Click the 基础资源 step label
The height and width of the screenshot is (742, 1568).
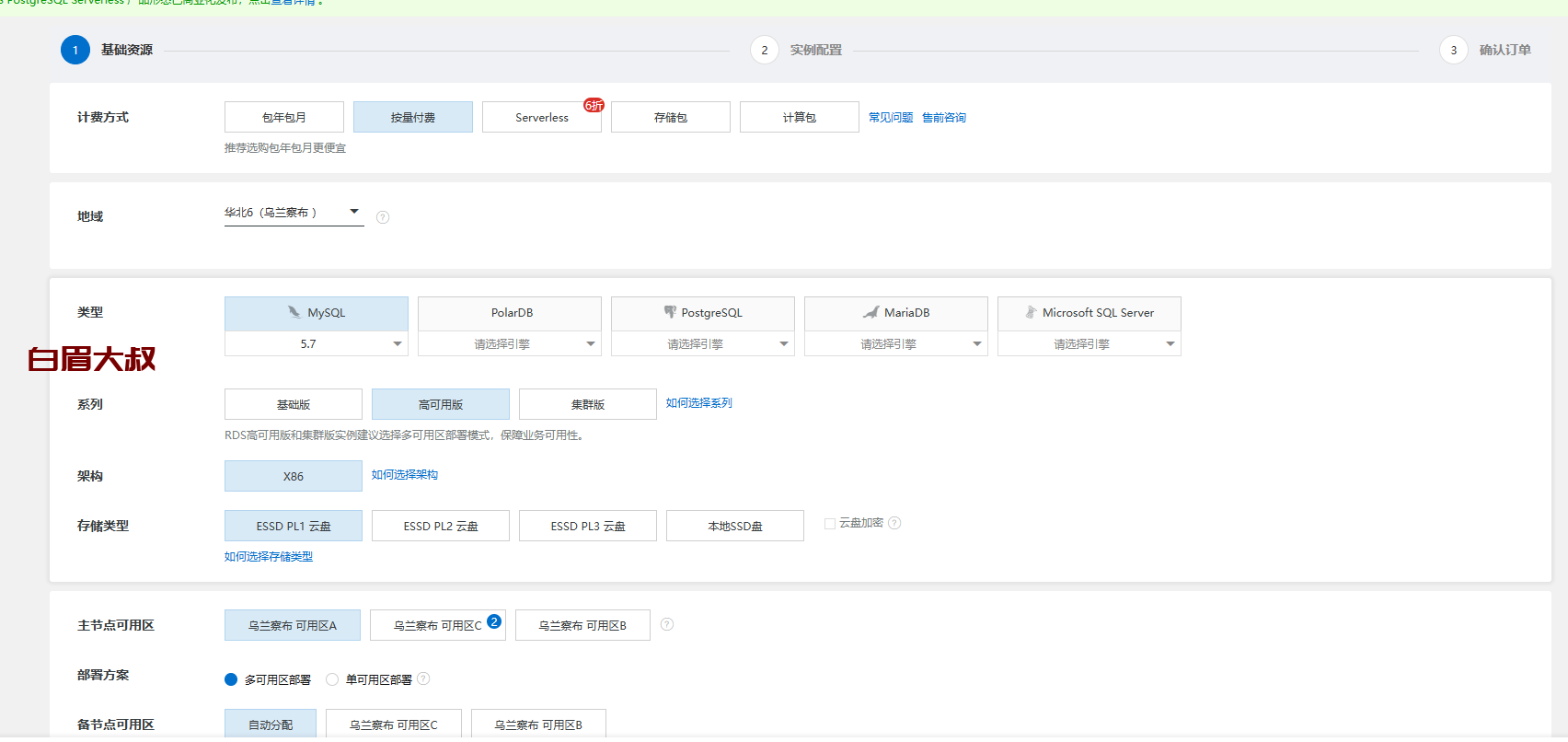coord(127,50)
